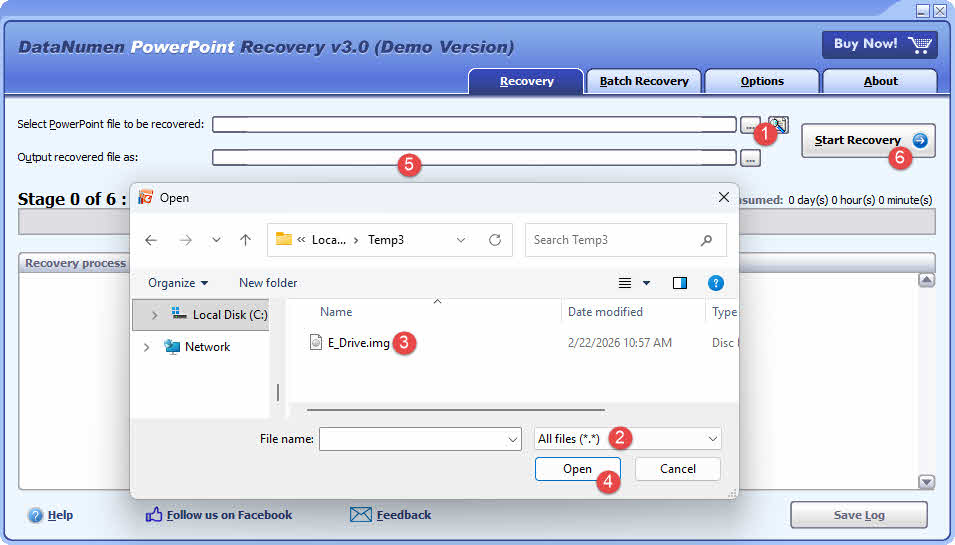Screen dimensions: 955x545
Task: Click the Start Recovery button
Action: click(868, 141)
